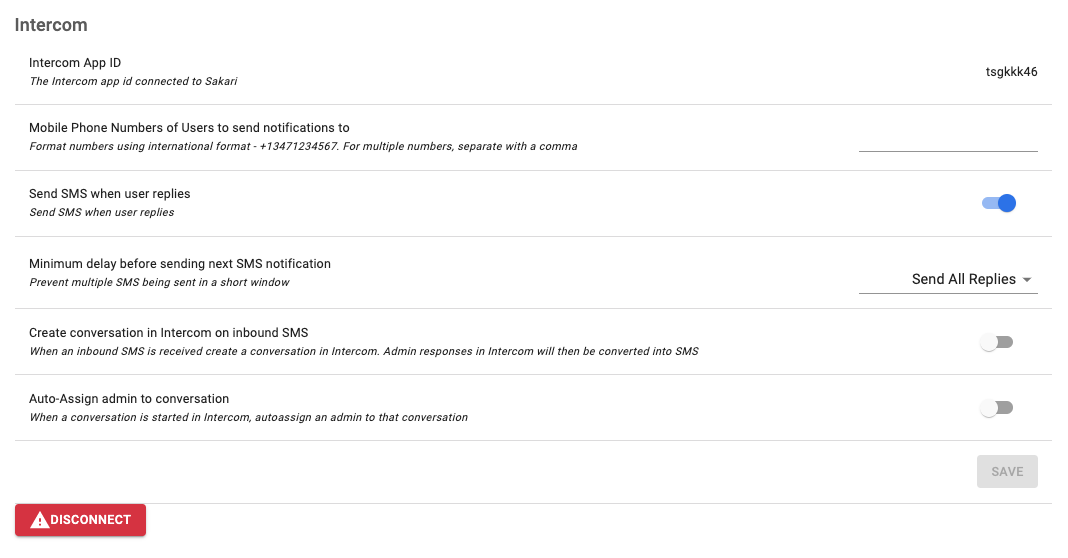The width and height of the screenshot is (1068, 558).
Task: Click the App ID value tsgkkk46
Action: [x=1011, y=72]
